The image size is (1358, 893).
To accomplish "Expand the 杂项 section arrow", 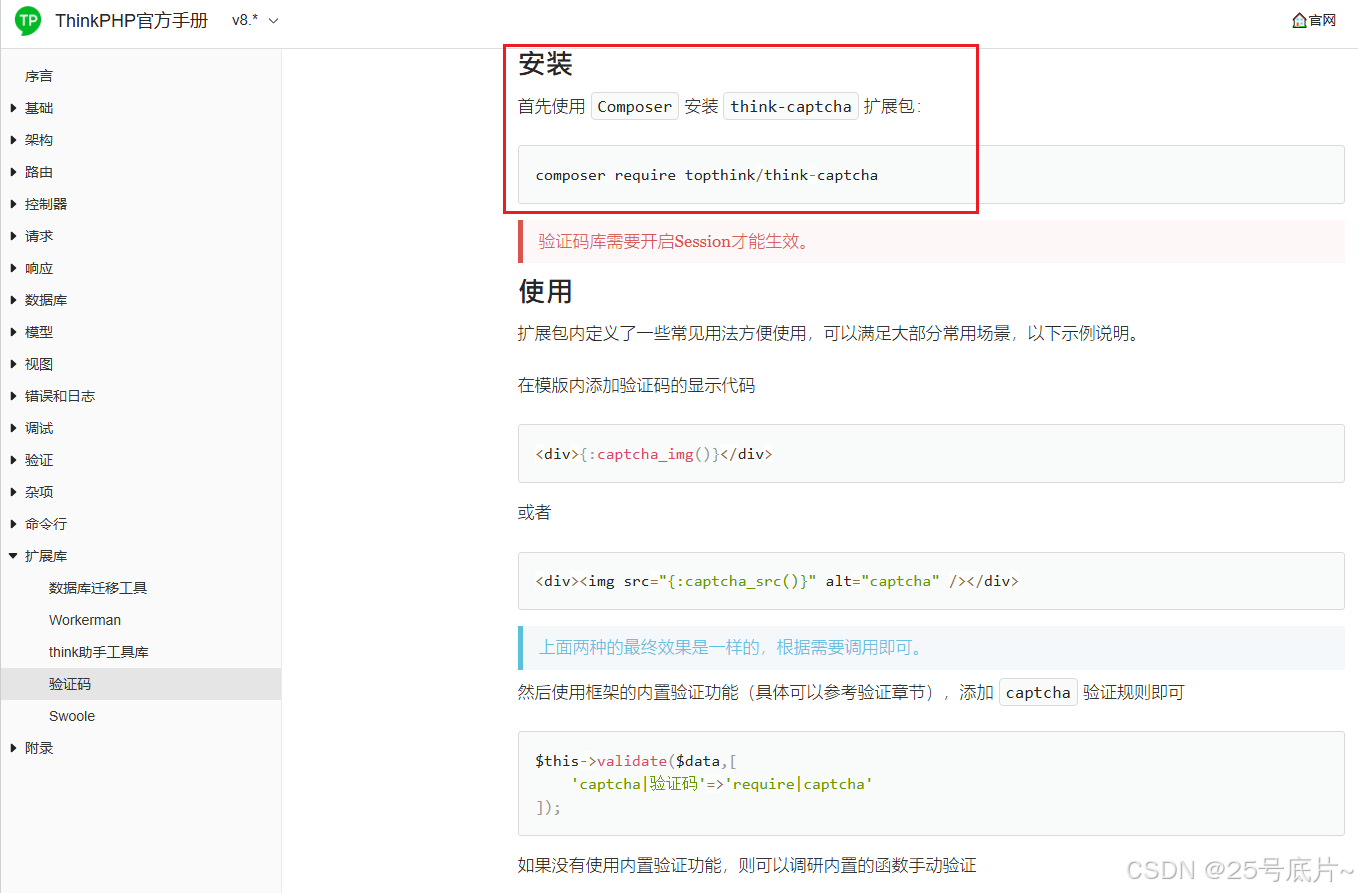I will pyautogui.click(x=14, y=492).
